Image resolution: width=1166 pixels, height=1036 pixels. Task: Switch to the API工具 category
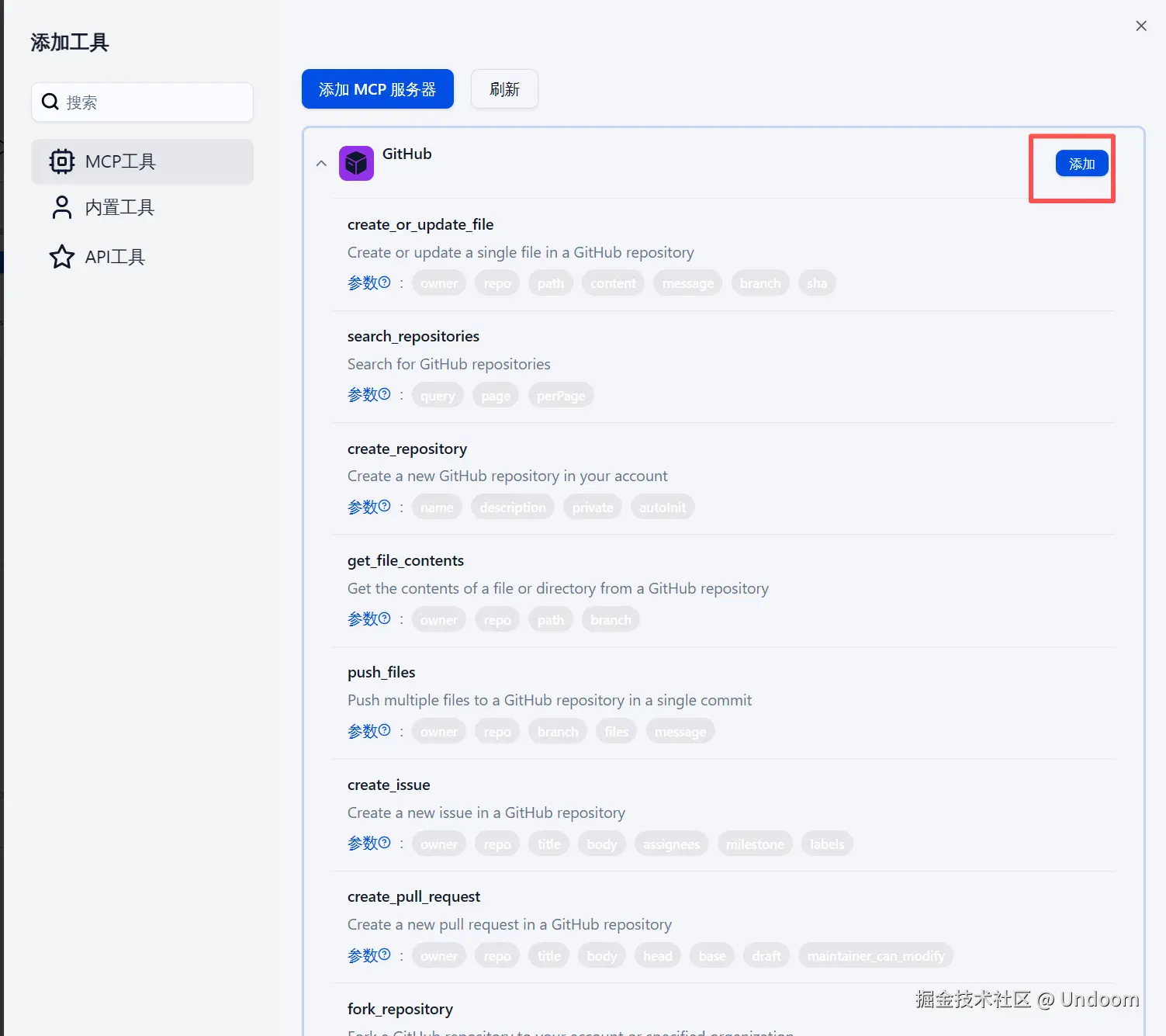142,257
